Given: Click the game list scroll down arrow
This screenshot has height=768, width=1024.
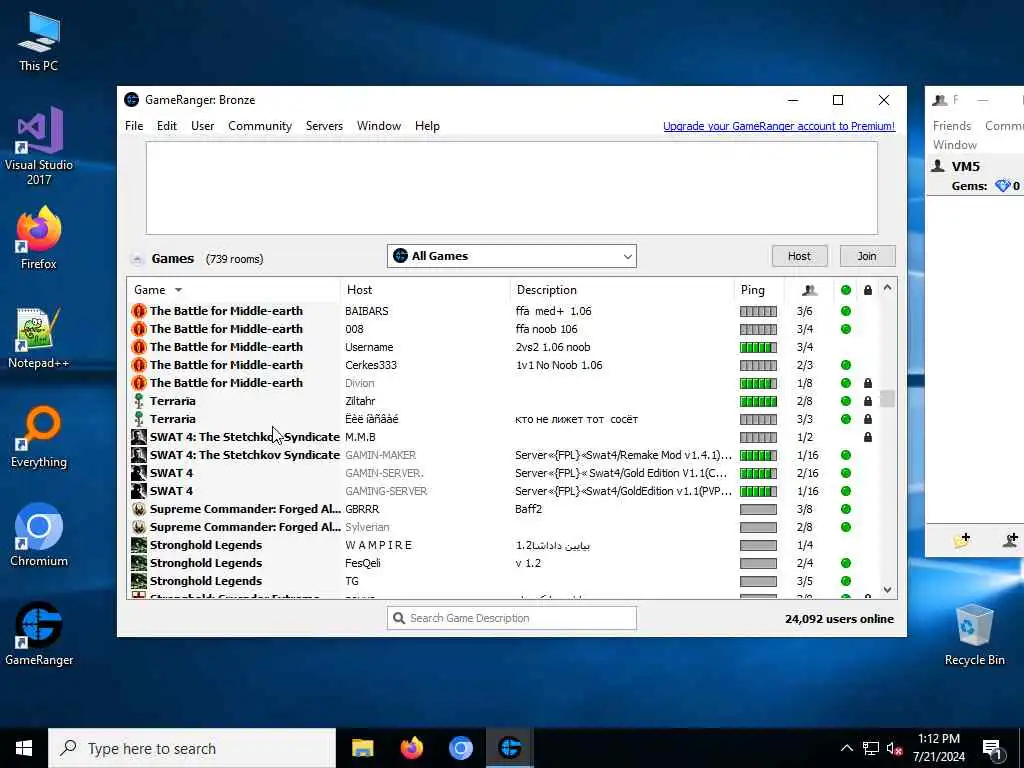Looking at the screenshot, I should (887, 590).
